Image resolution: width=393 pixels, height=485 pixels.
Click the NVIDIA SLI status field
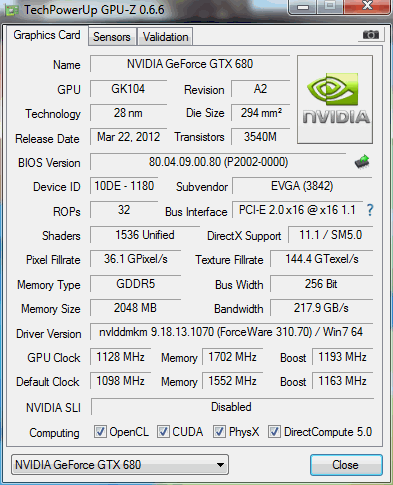(x=232, y=407)
